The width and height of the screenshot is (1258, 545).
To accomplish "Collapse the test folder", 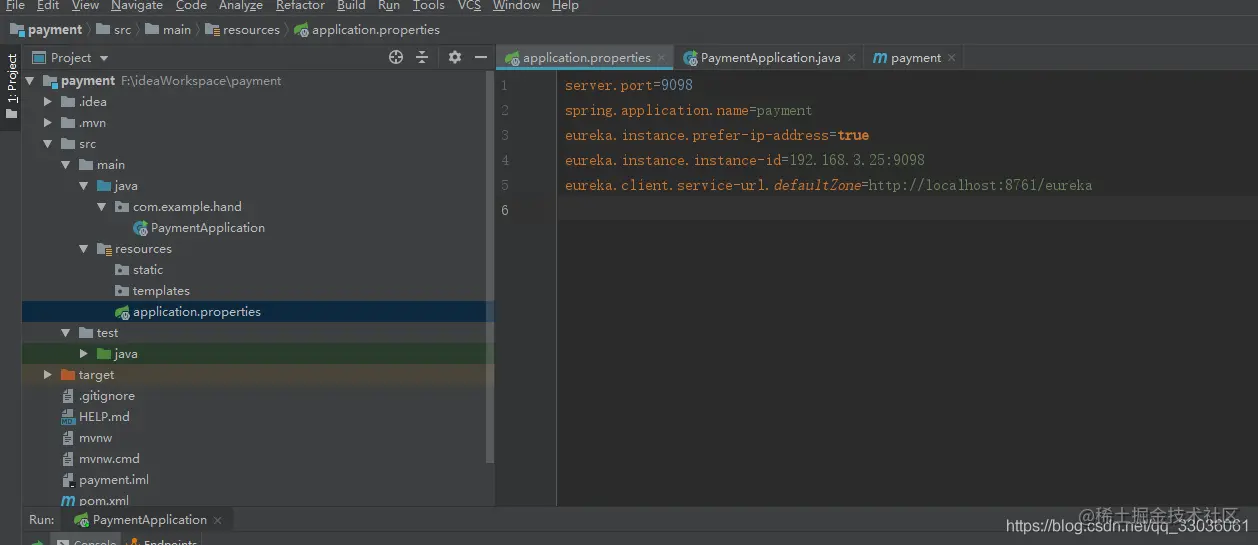I will (66, 333).
